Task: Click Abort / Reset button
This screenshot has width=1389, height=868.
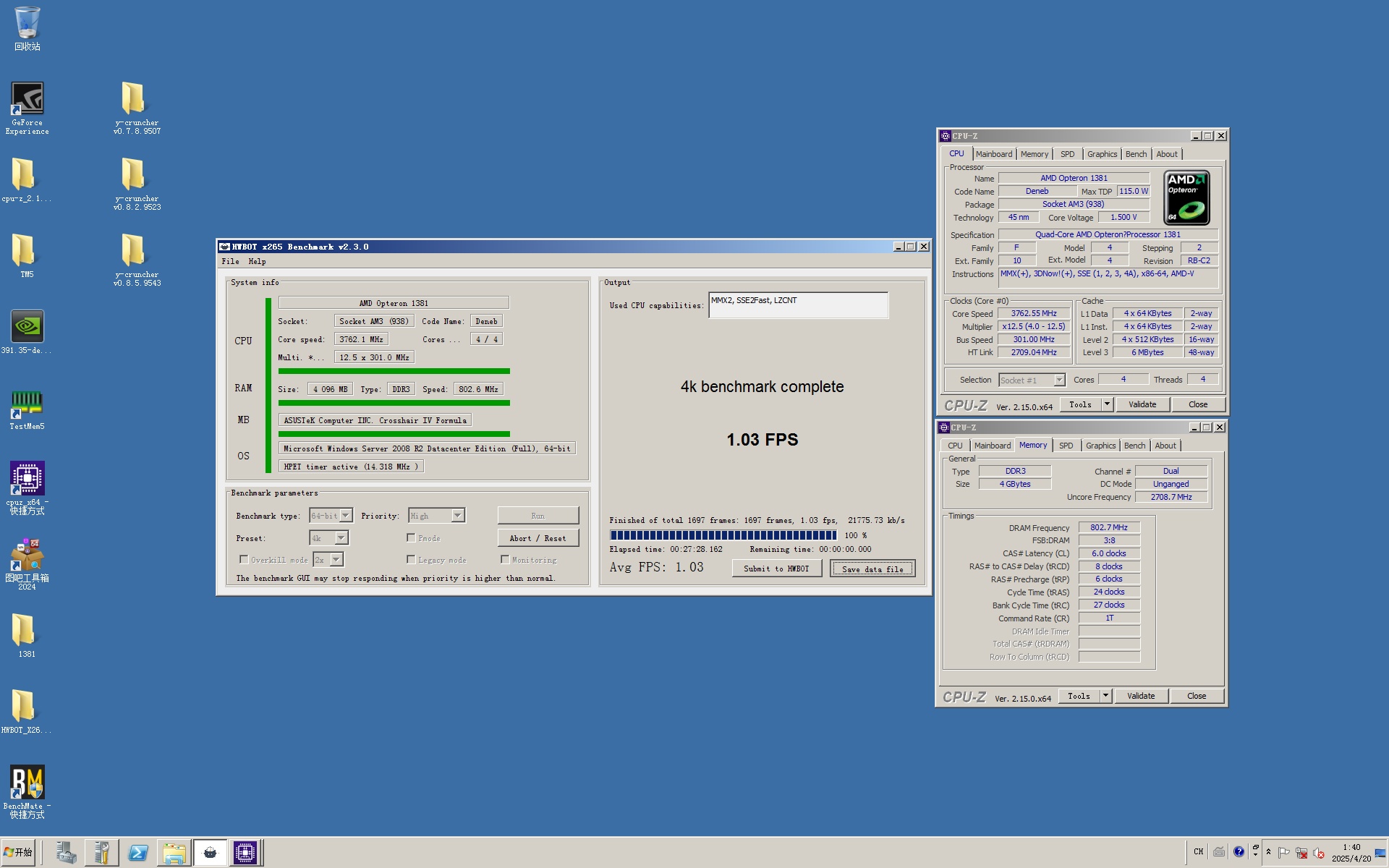Action: 538,538
